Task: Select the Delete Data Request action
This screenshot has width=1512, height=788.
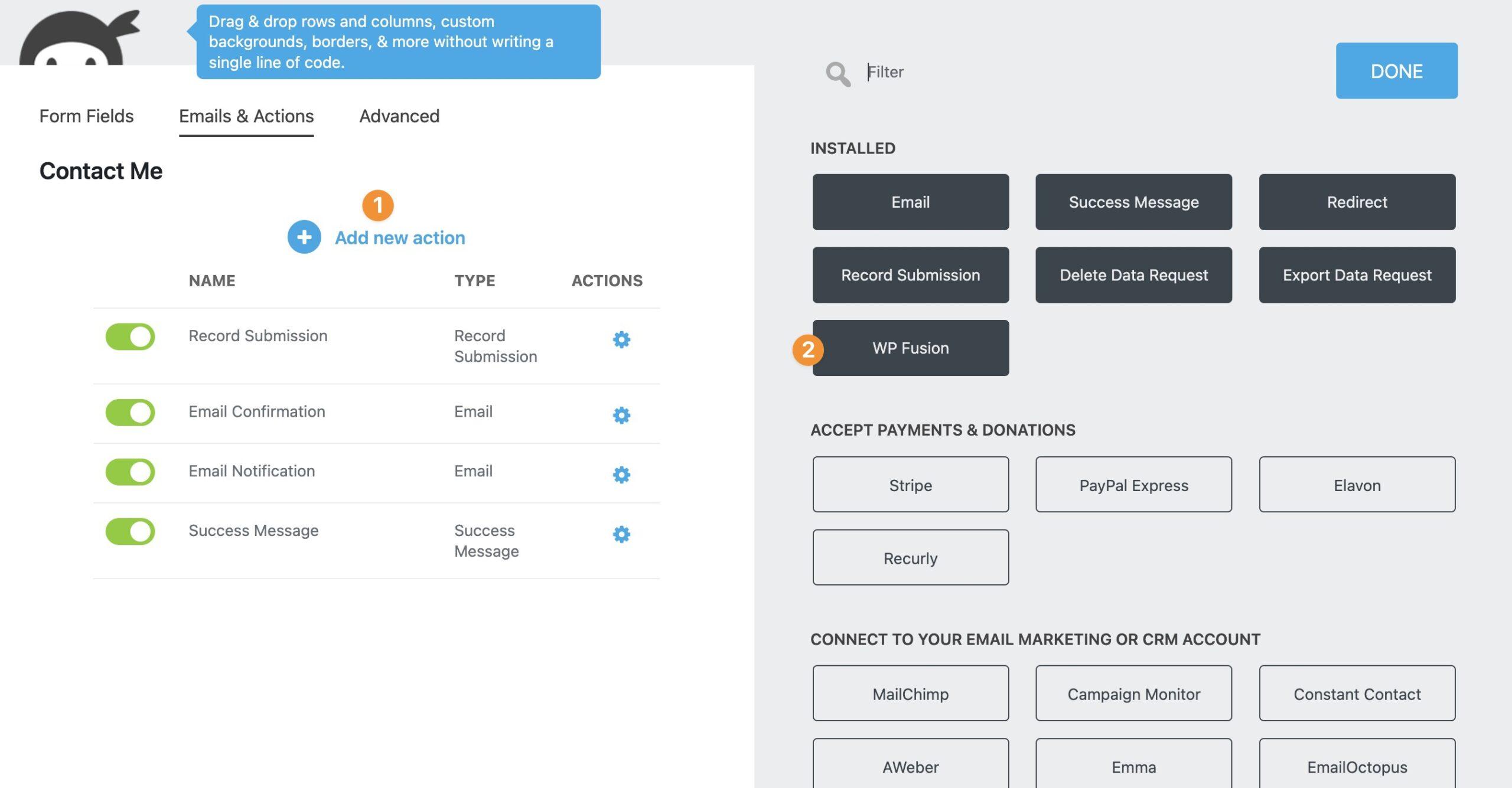Action: click(1134, 274)
